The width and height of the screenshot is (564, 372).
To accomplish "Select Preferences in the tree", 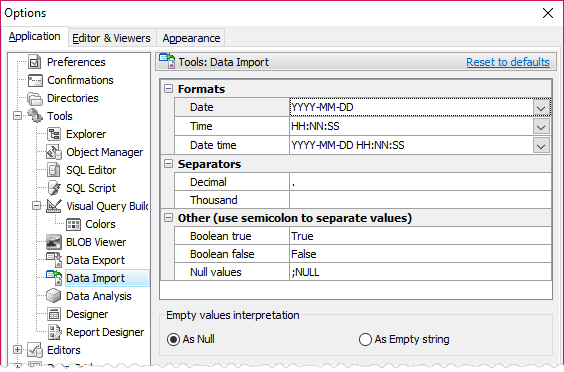I will (x=76, y=62).
